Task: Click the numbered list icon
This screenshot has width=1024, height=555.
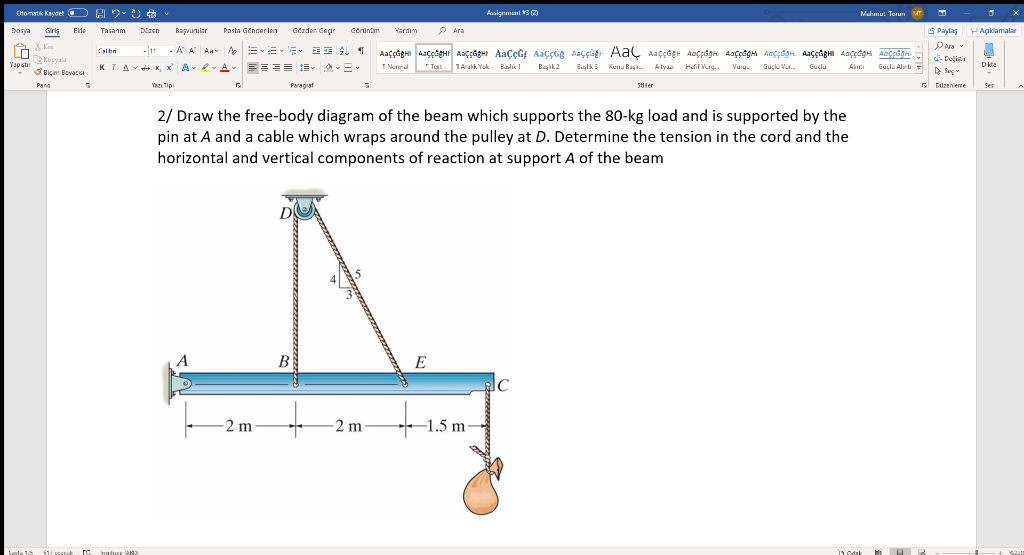Action: click(272, 51)
